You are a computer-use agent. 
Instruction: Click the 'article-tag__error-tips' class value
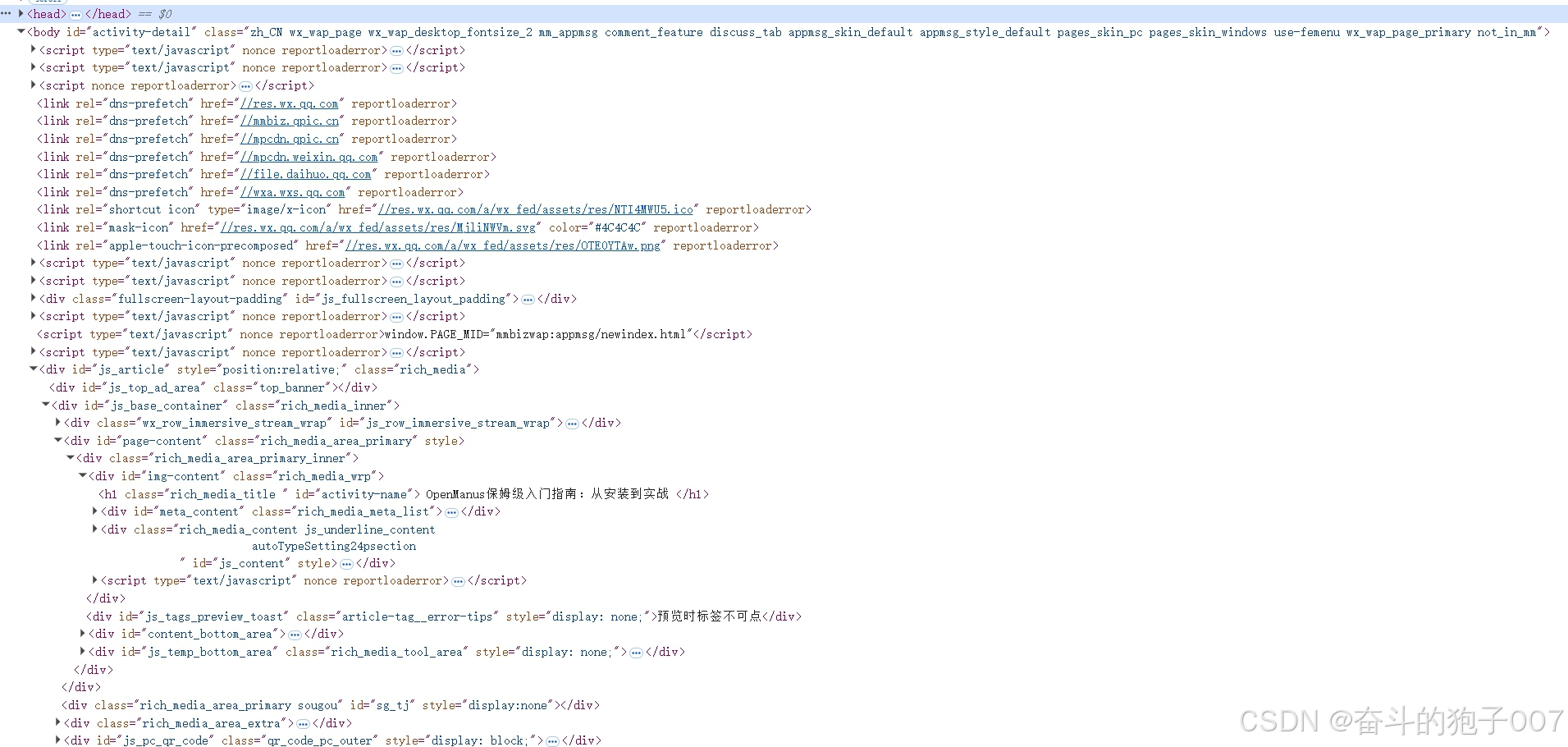[417, 616]
